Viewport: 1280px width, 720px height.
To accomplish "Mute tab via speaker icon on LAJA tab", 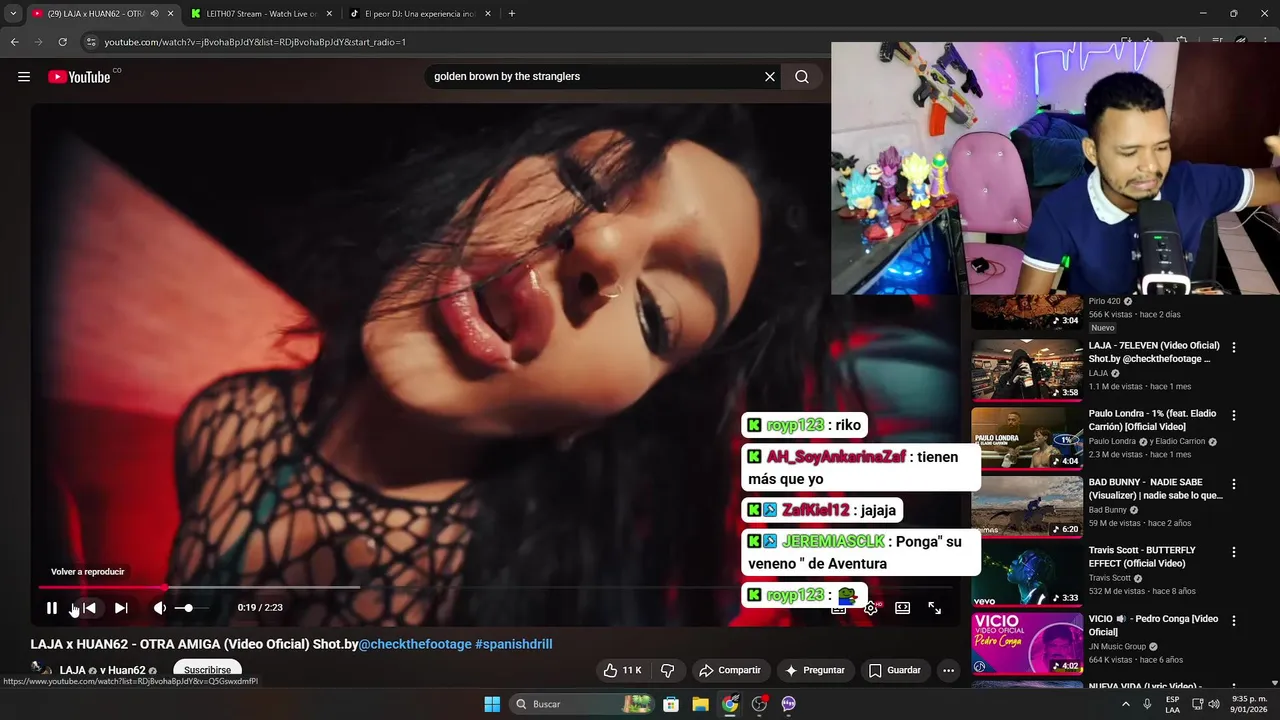I will click(x=154, y=14).
